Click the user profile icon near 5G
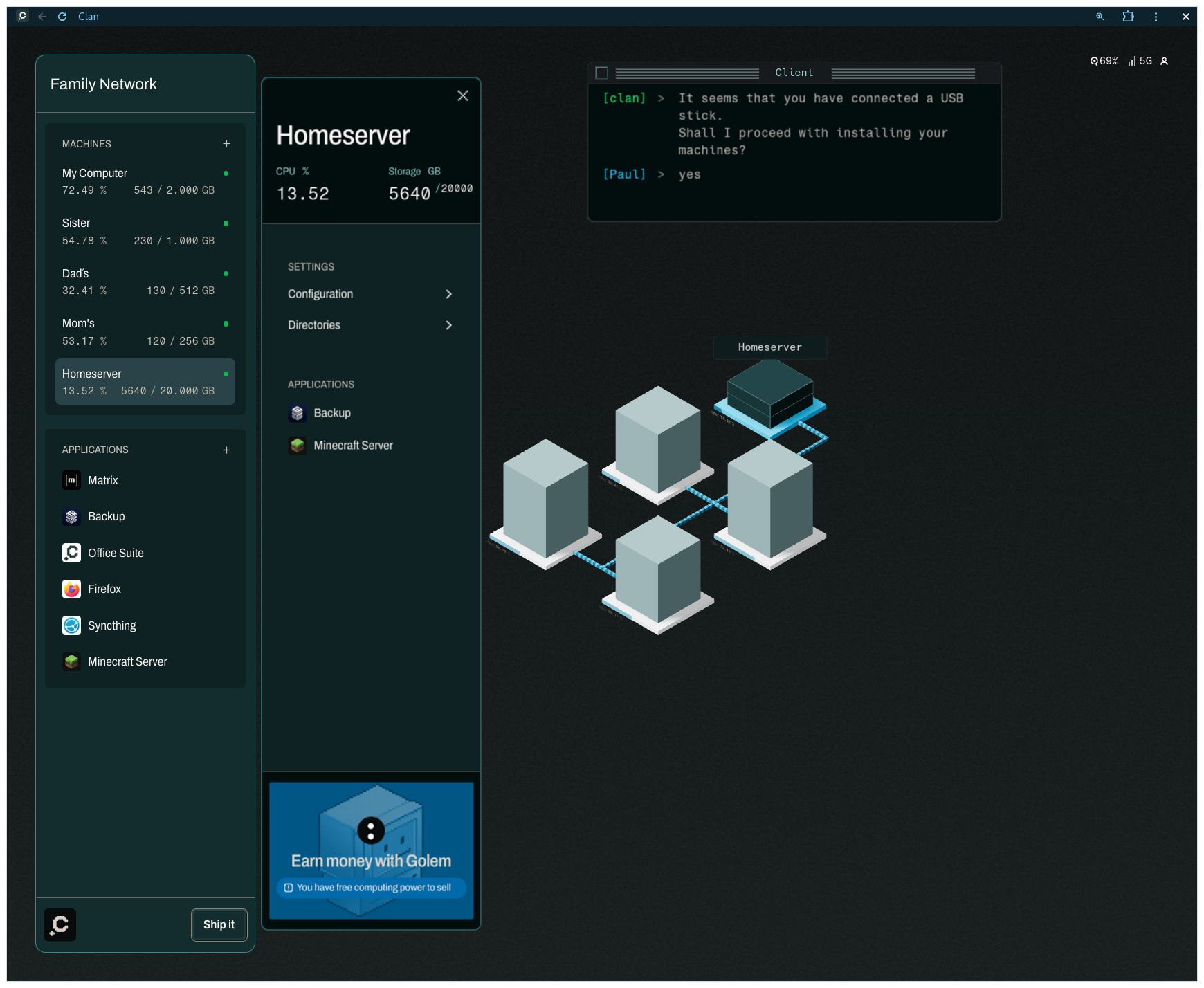This screenshot has height=988, width=1204. point(1164,62)
